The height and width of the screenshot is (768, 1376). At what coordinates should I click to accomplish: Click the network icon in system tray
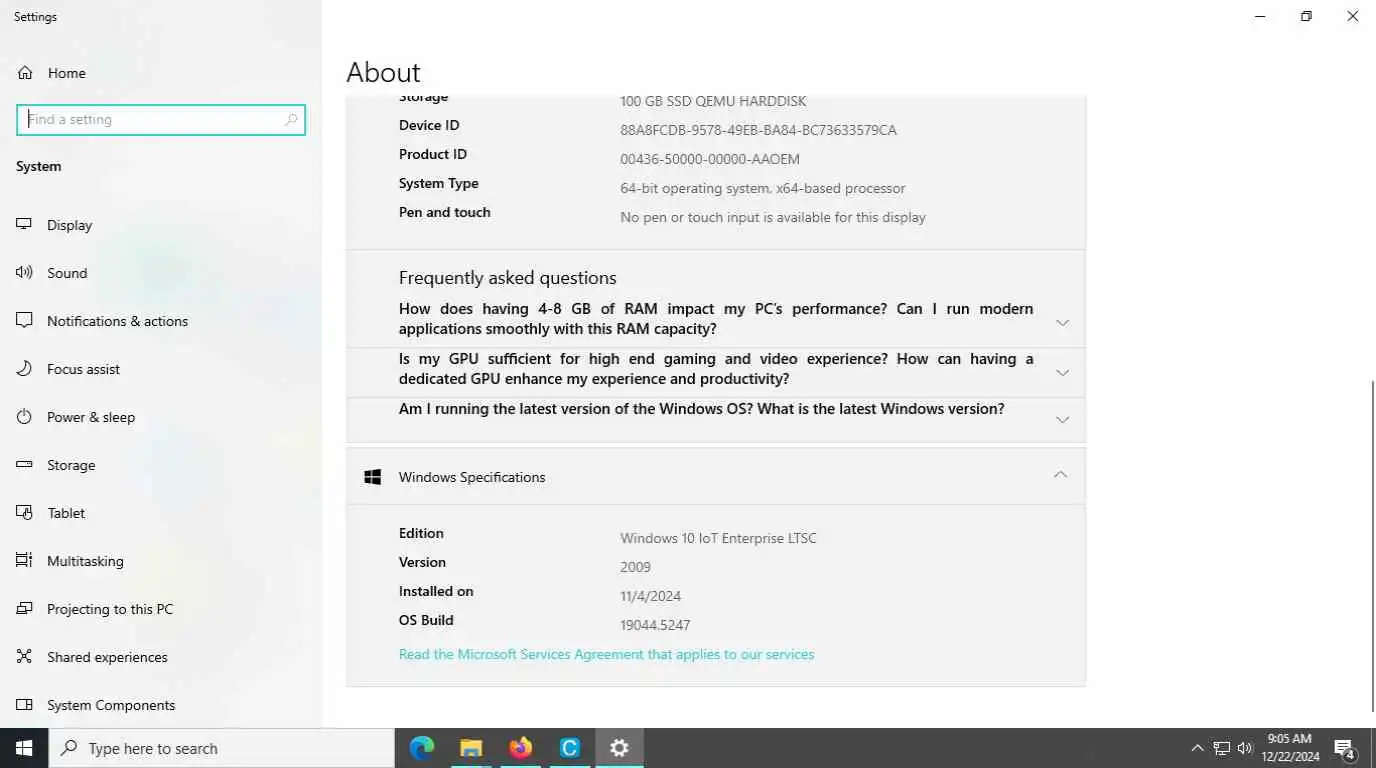(1221, 748)
